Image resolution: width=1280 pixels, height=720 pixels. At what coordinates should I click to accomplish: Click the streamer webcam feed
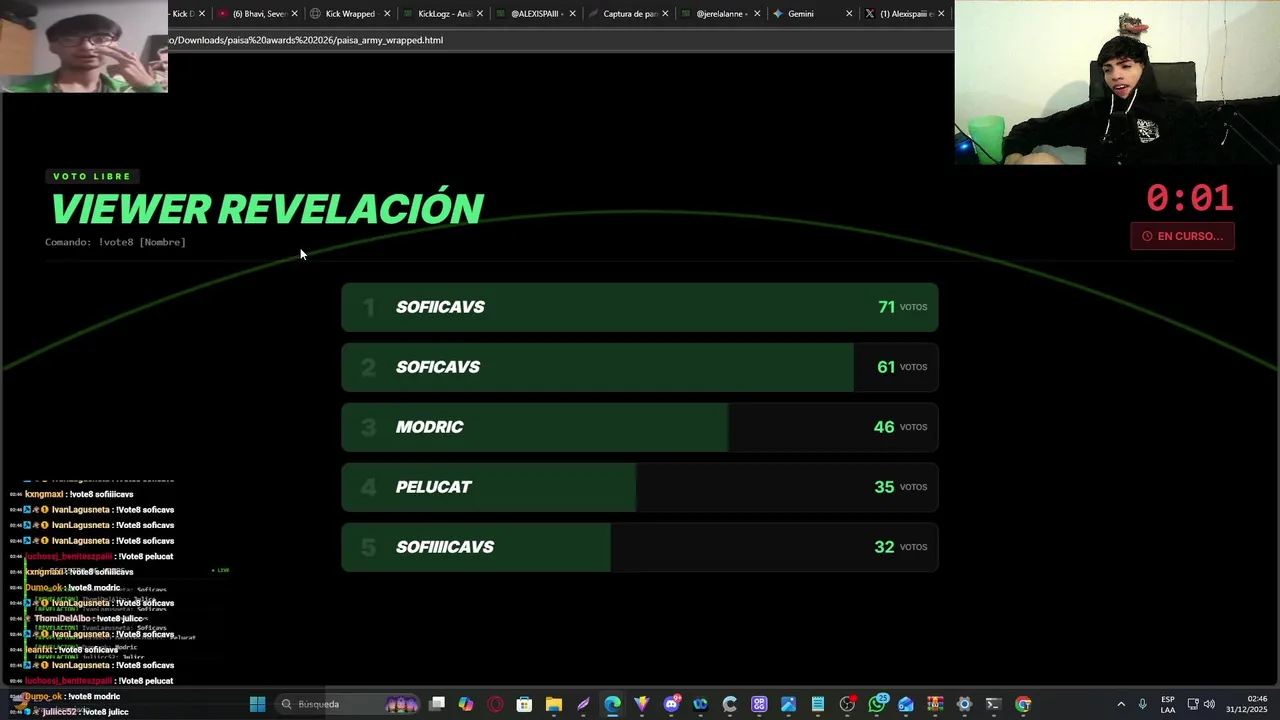coord(1117,82)
